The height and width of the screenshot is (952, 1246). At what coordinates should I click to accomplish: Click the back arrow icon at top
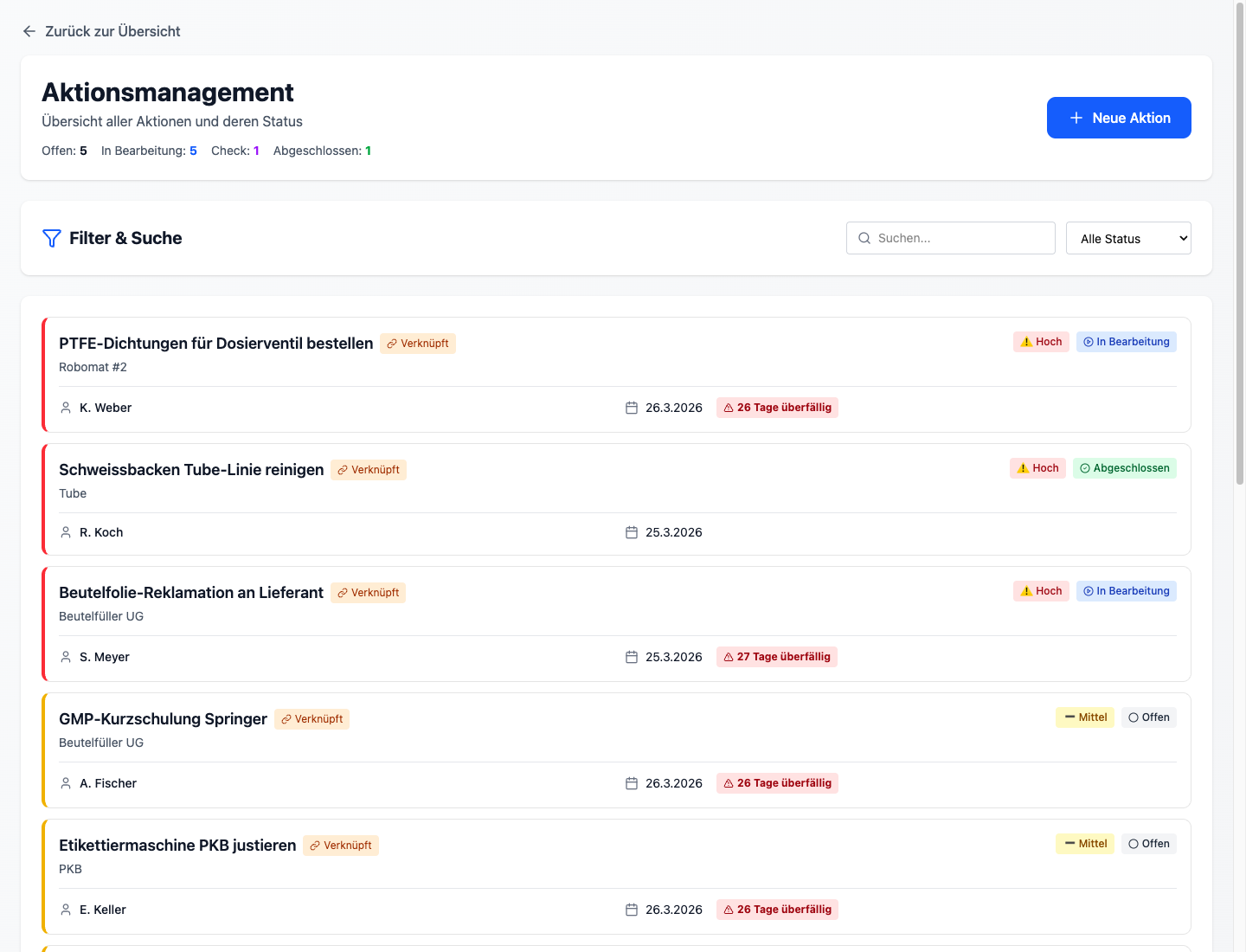click(29, 31)
